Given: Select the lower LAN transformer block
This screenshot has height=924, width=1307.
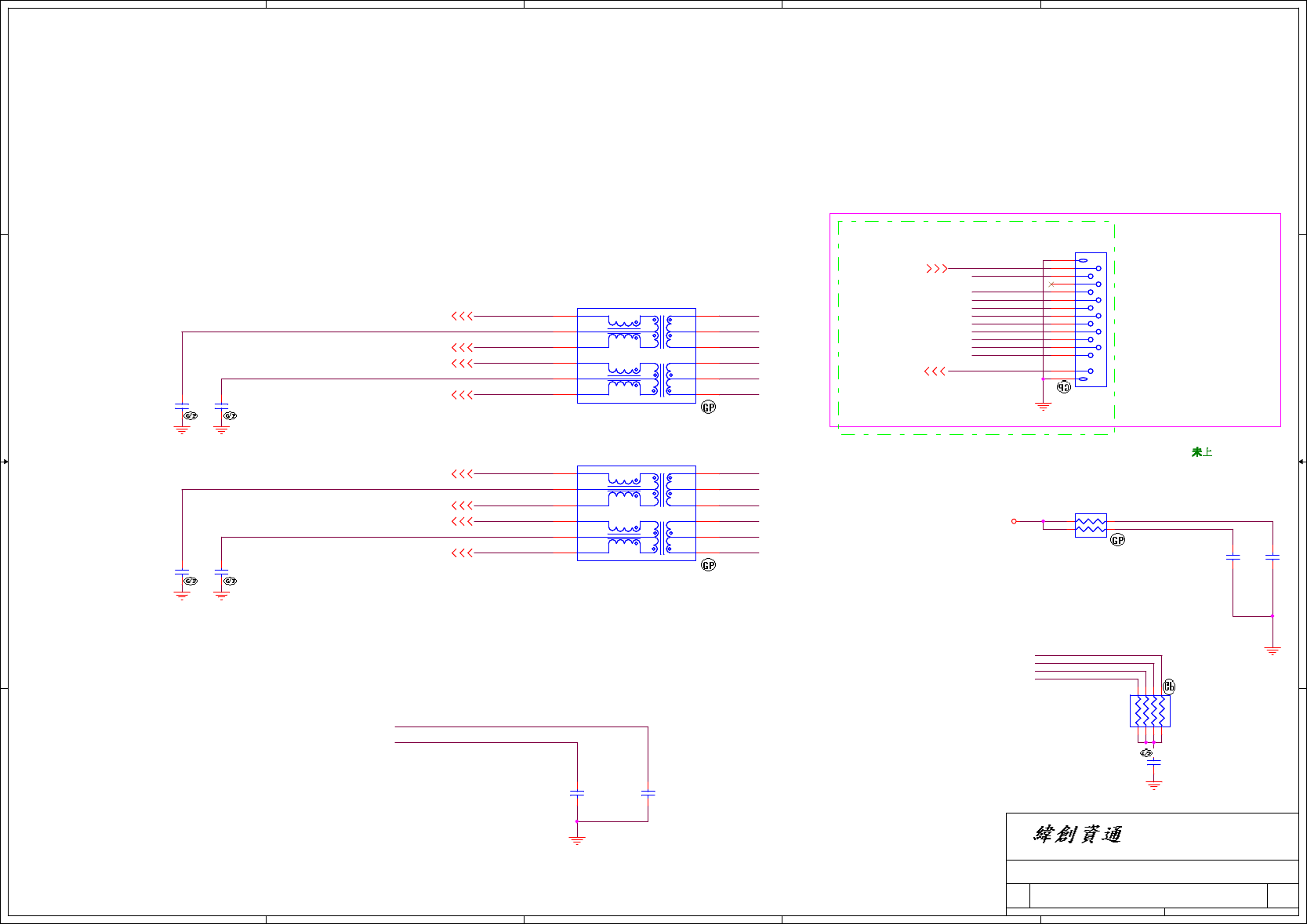Looking at the screenshot, I should pyautogui.click(x=636, y=513).
